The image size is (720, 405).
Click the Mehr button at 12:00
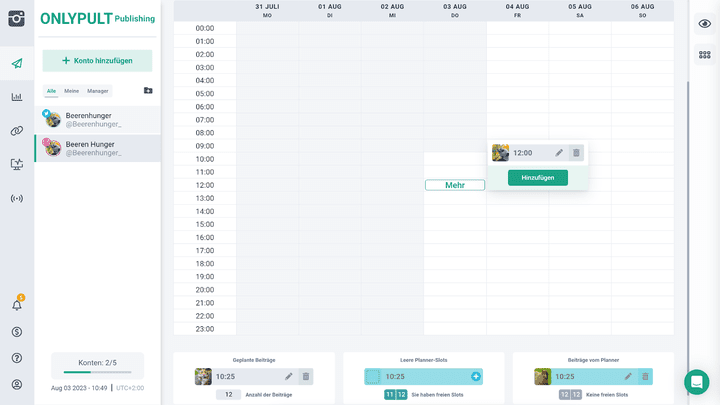click(455, 185)
